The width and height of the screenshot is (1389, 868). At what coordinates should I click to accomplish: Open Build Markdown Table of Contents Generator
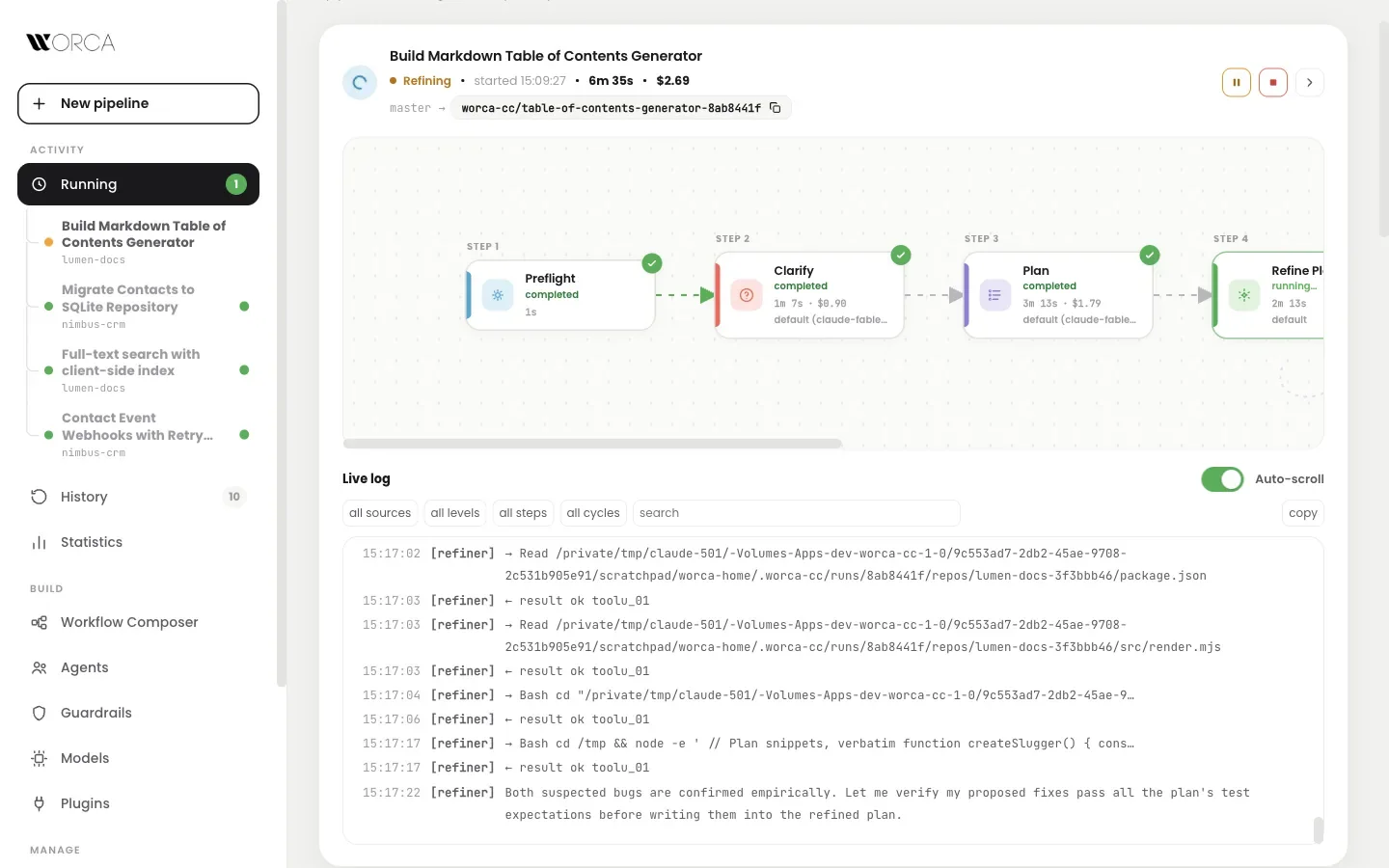[145, 243]
